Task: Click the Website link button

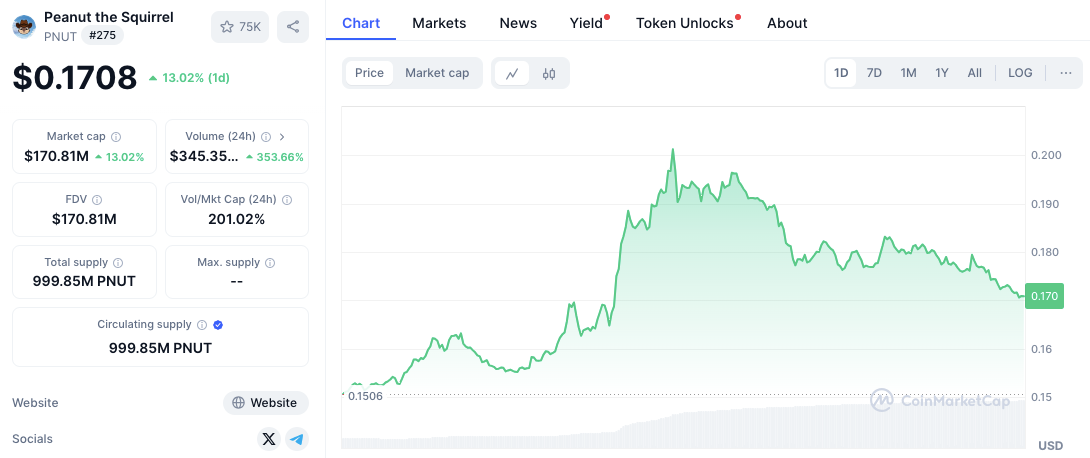Action: (x=265, y=403)
